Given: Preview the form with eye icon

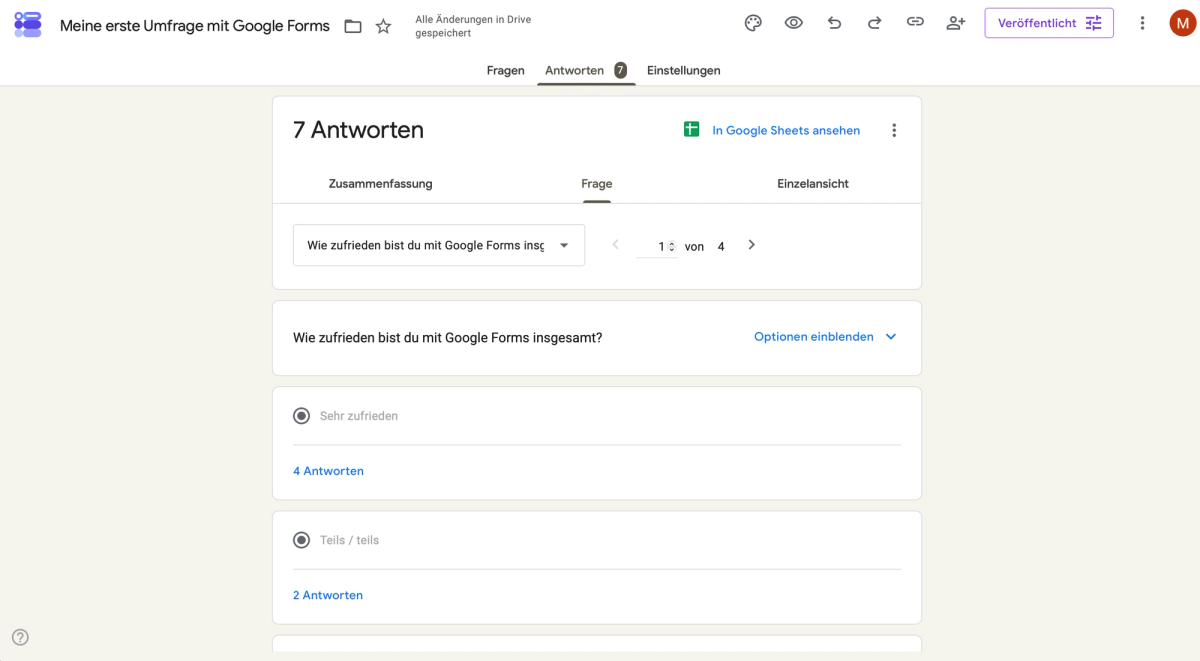Looking at the screenshot, I should point(794,23).
